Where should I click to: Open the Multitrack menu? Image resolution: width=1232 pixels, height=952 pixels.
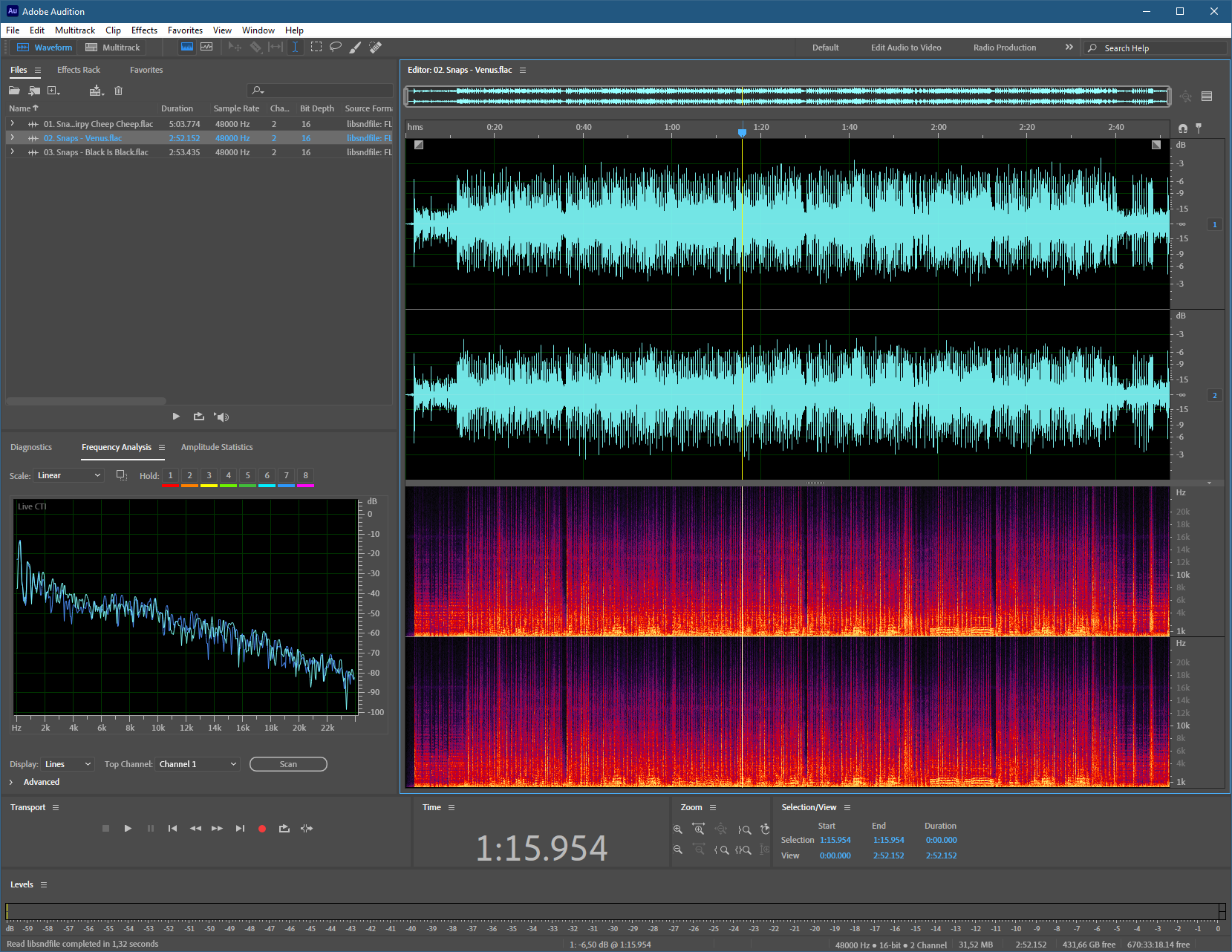(75, 30)
